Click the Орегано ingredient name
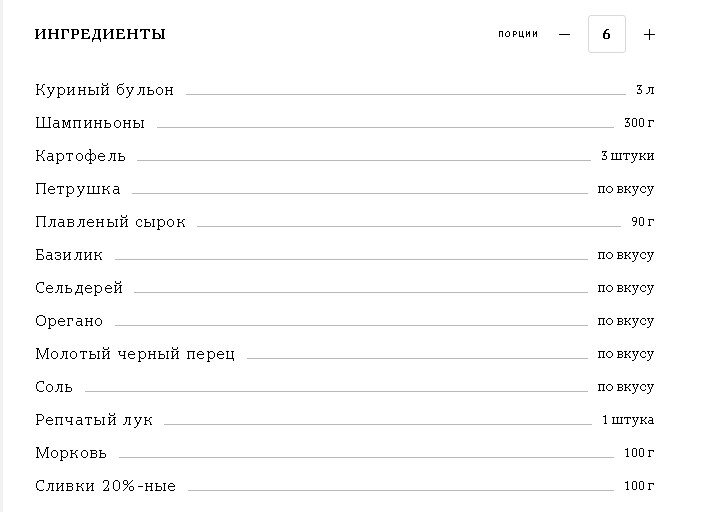 69,321
